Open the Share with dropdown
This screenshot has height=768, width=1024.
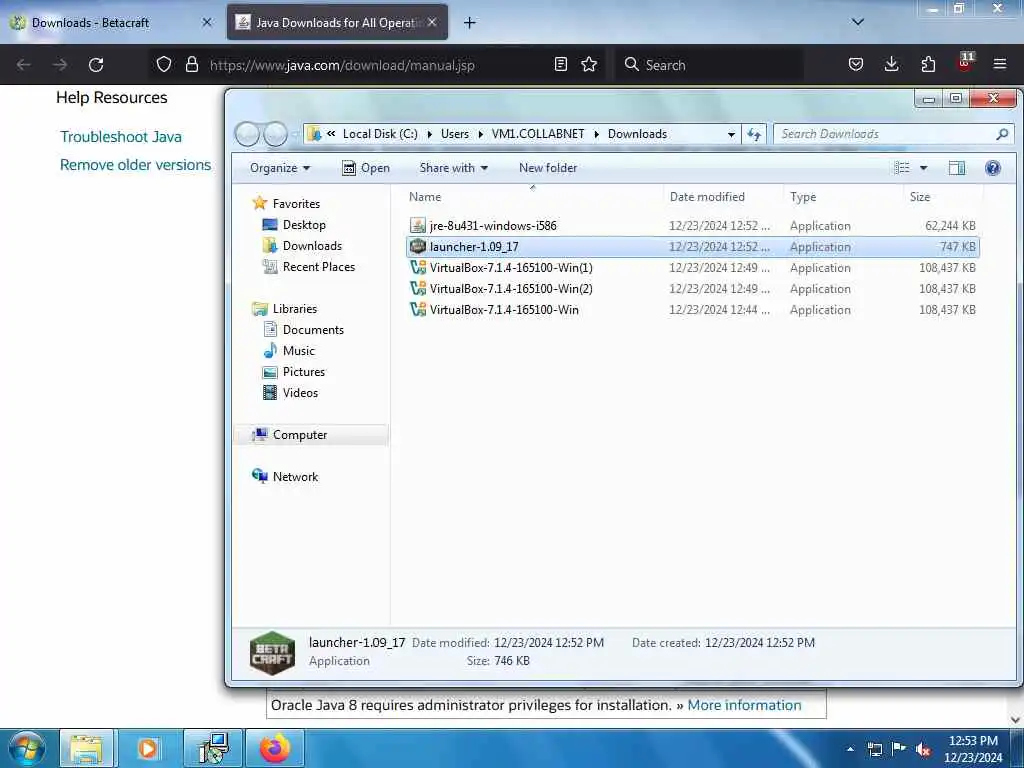(x=454, y=168)
